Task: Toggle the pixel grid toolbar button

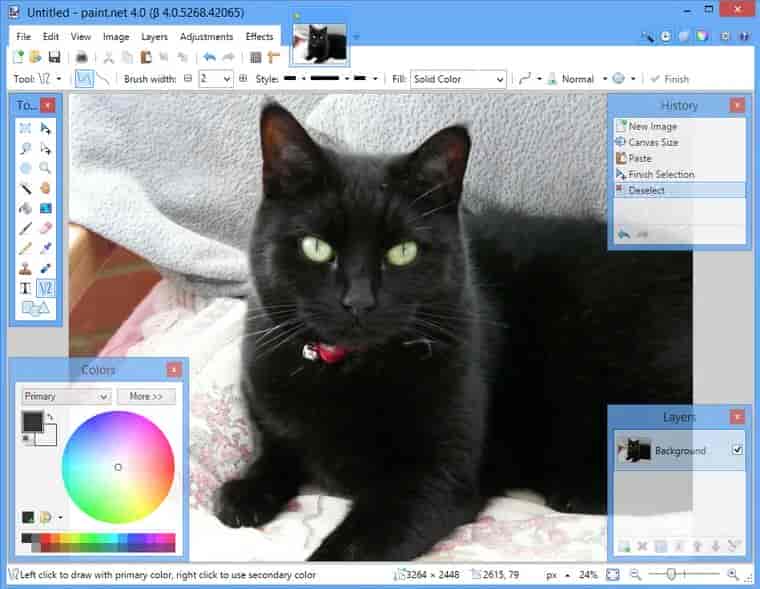Action: click(255, 57)
